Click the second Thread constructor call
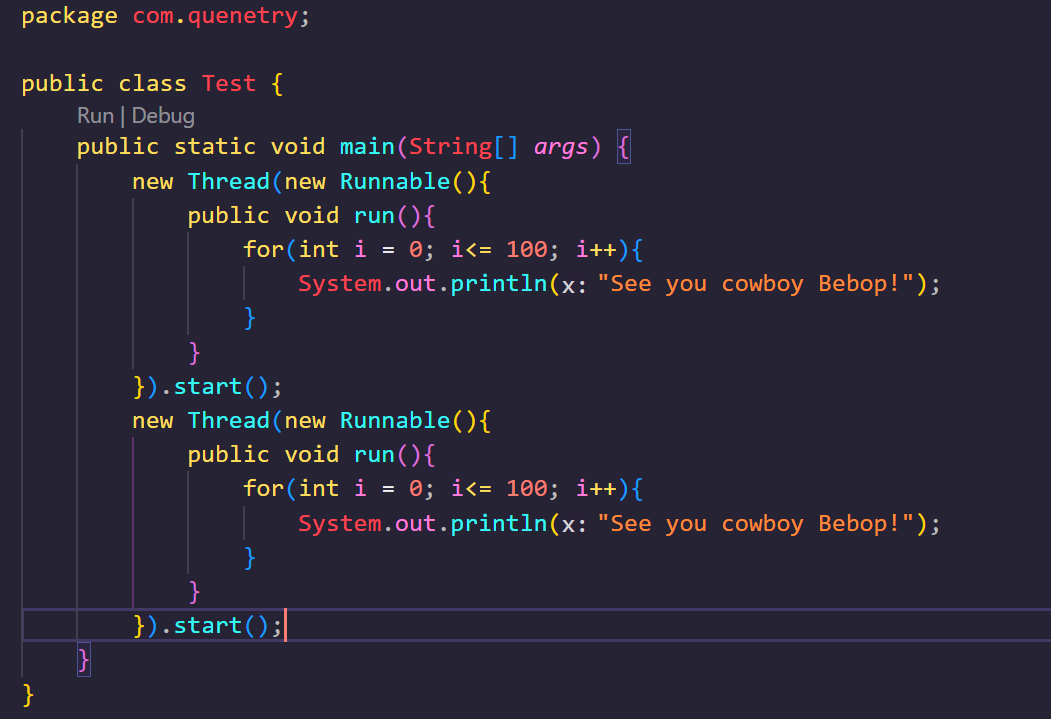The image size is (1051, 719). click(229, 421)
